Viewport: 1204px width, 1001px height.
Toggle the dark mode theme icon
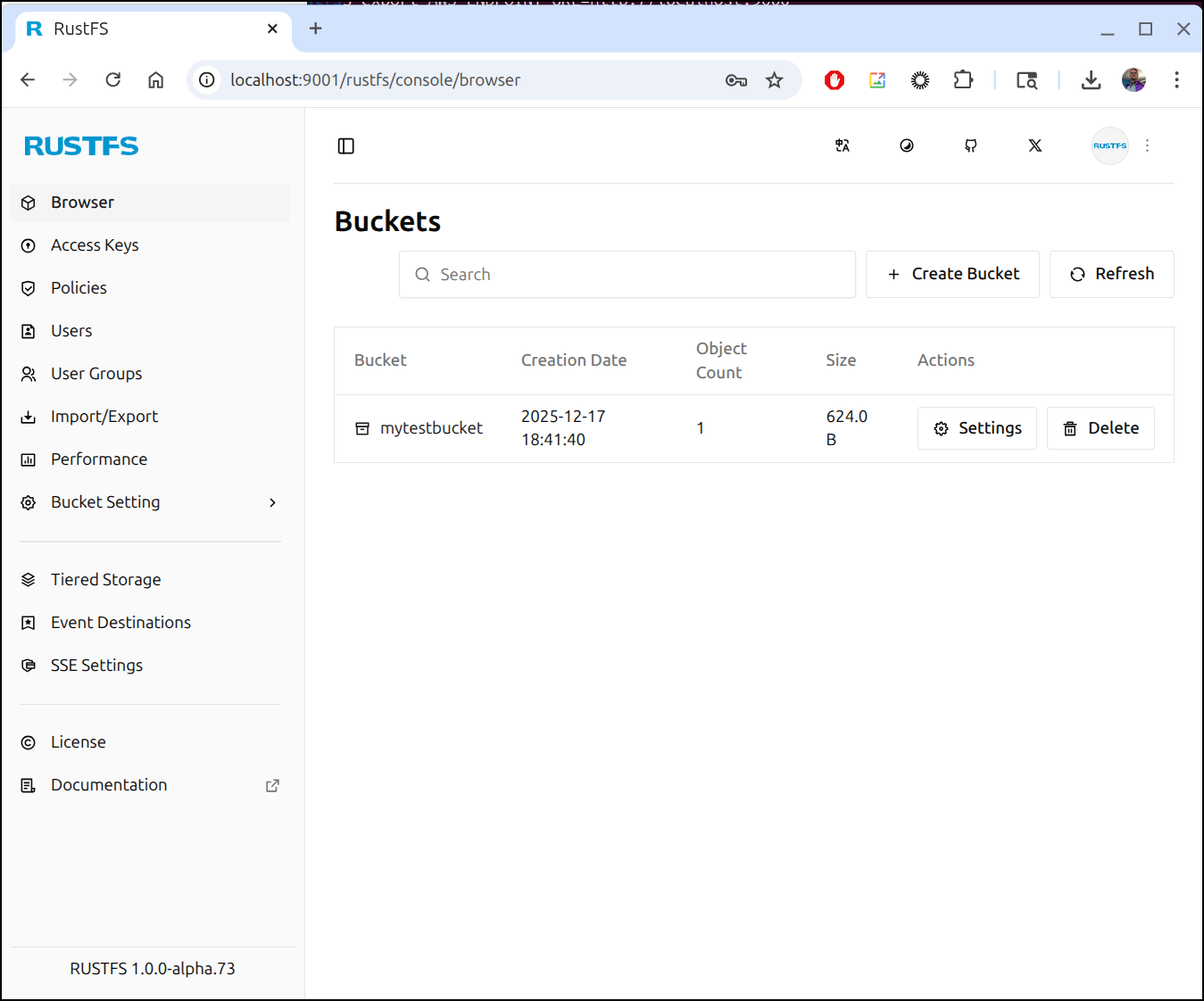[907, 146]
